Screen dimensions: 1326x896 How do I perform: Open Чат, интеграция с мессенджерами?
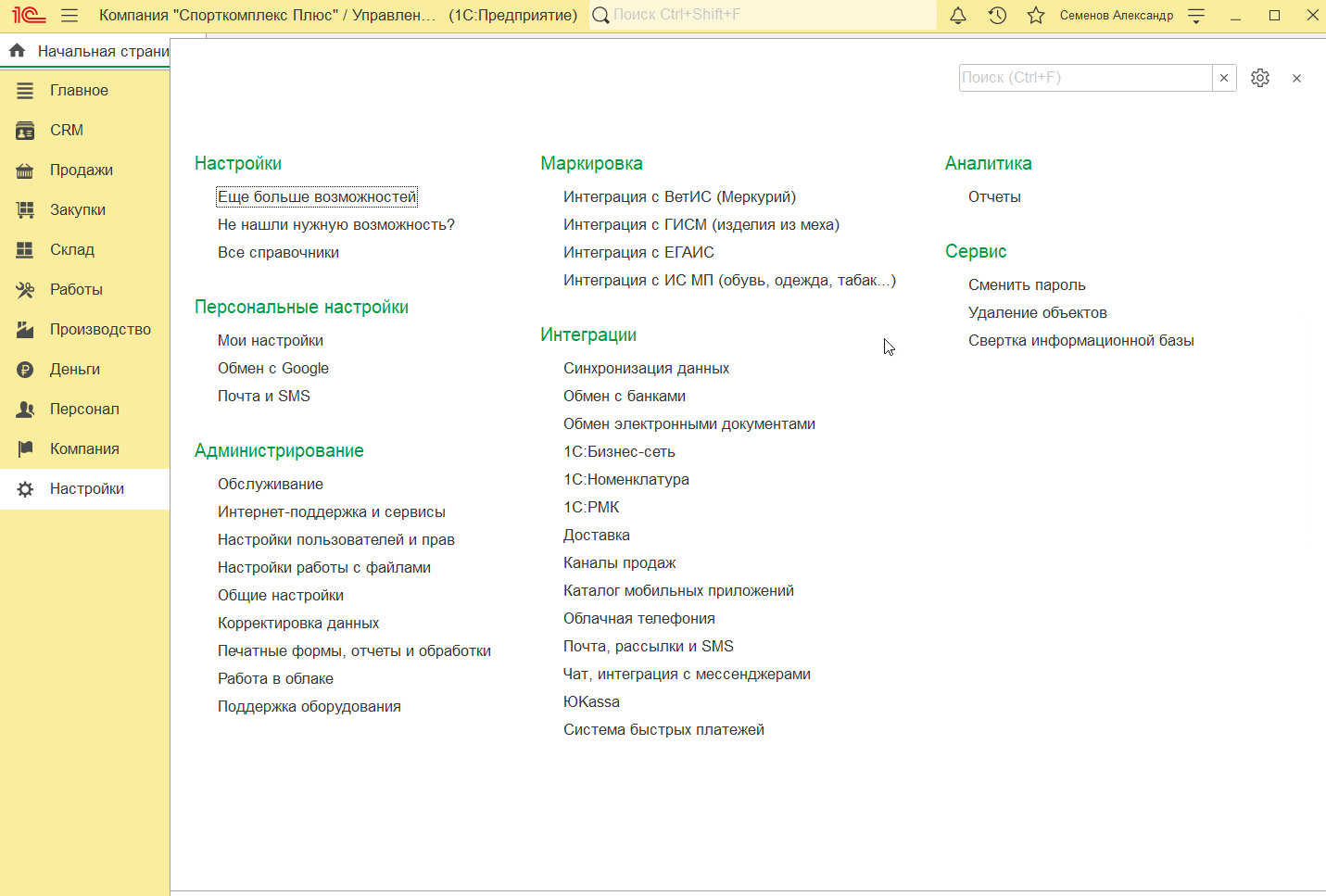tap(687, 674)
